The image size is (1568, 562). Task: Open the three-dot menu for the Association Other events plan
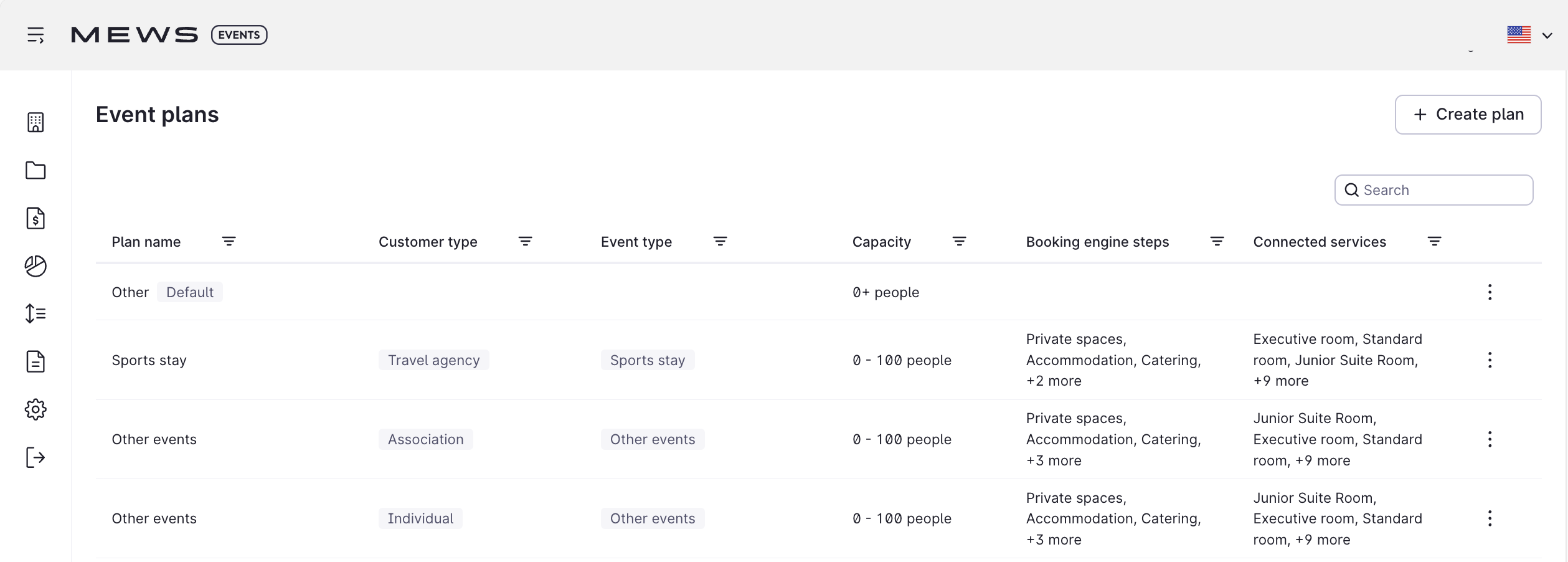tap(1490, 439)
